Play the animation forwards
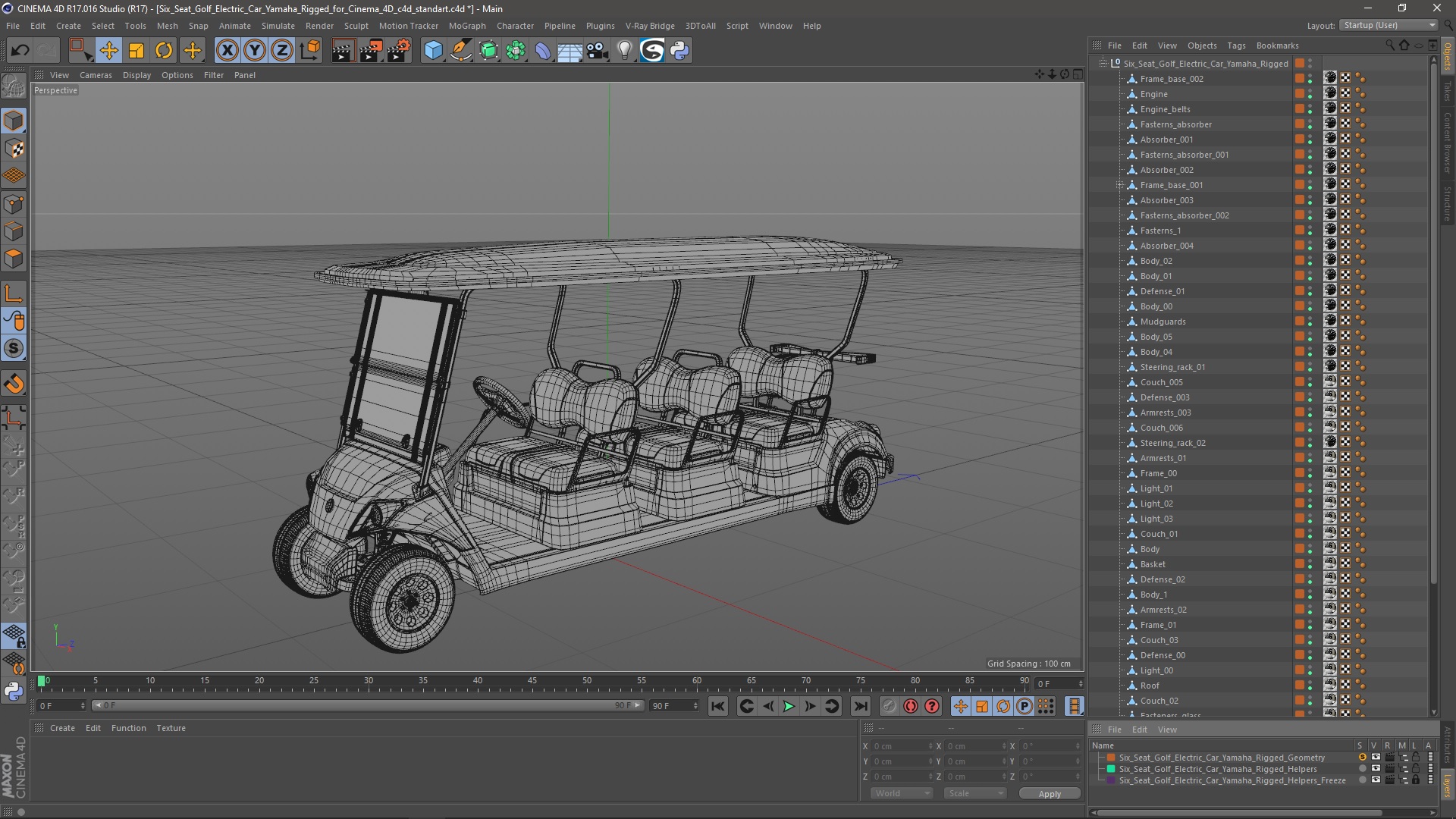The height and width of the screenshot is (819, 1456). click(x=789, y=707)
